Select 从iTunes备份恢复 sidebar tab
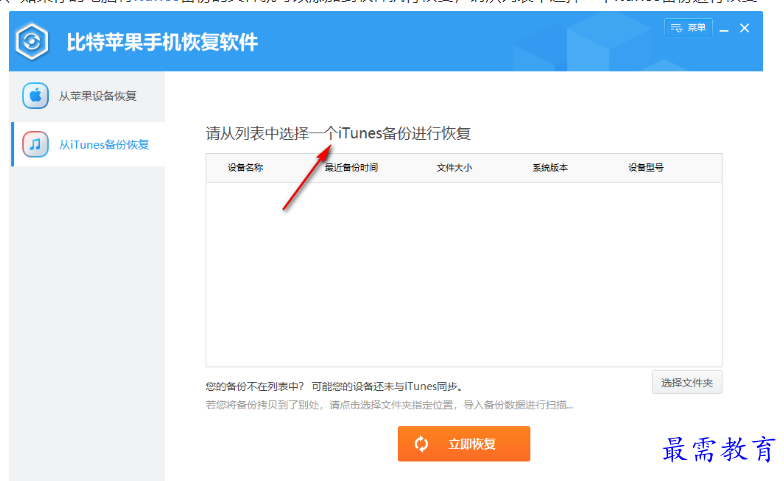The width and height of the screenshot is (784, 481). [88, 144]
